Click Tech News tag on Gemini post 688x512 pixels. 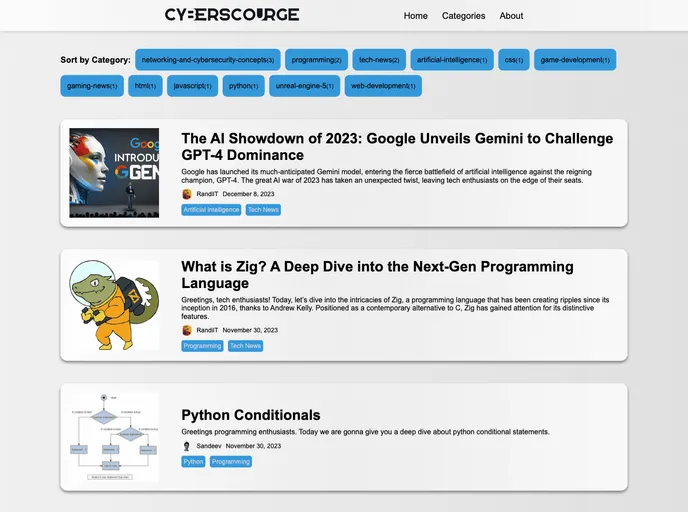263,210
